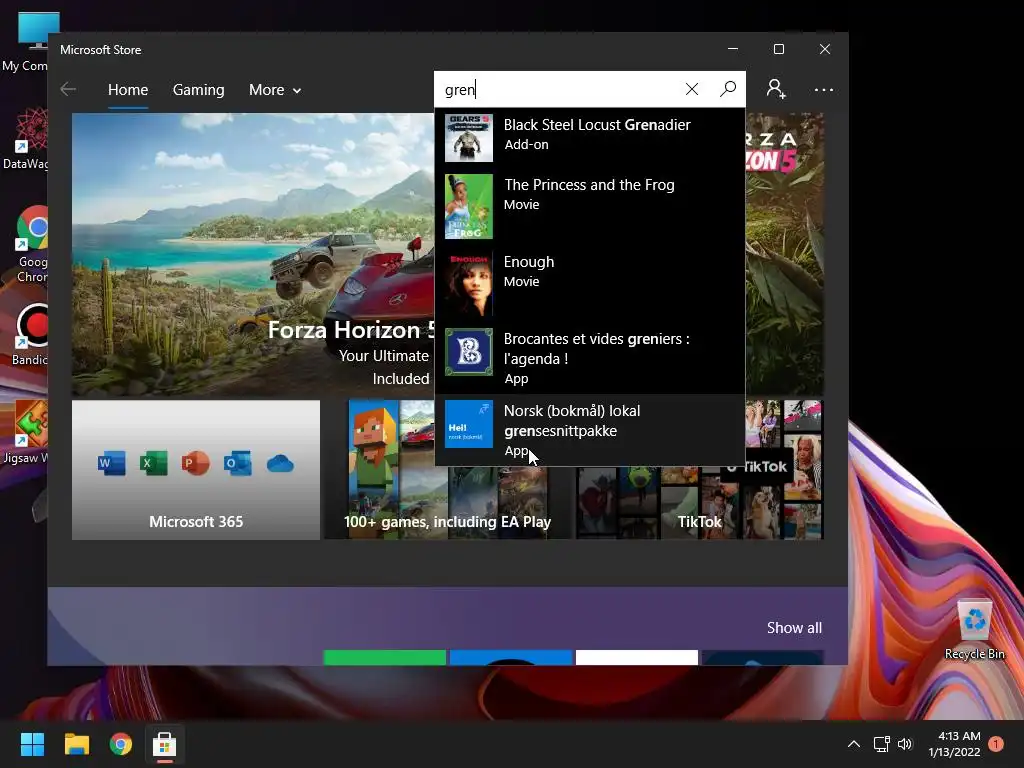Viewport: 1024px width, 768px height.
Task: Click the Microsoft Store taskbar icon
Action: click(x=165, y=744)
